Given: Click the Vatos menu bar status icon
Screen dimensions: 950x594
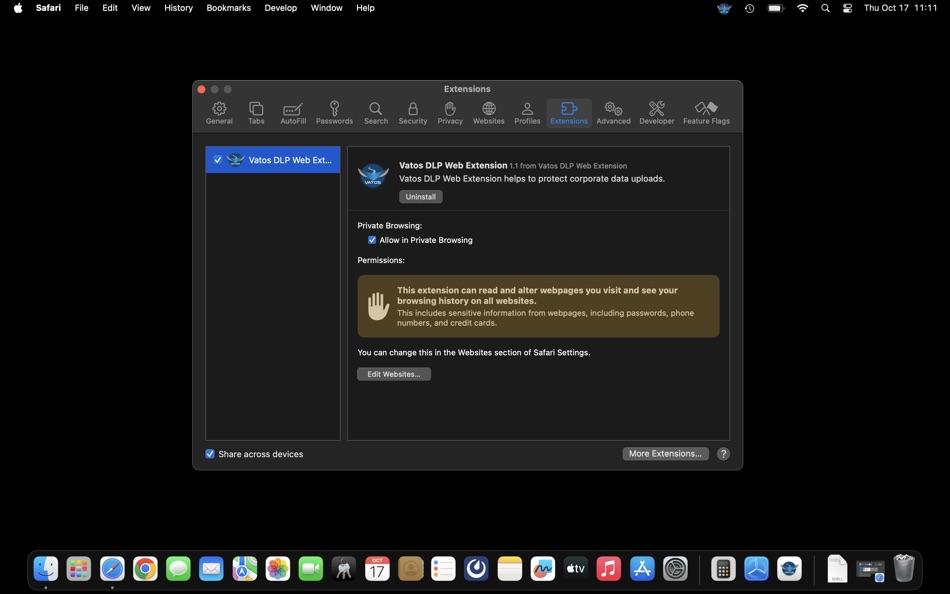Looking at the screenshot, I should tap(723, 8).
